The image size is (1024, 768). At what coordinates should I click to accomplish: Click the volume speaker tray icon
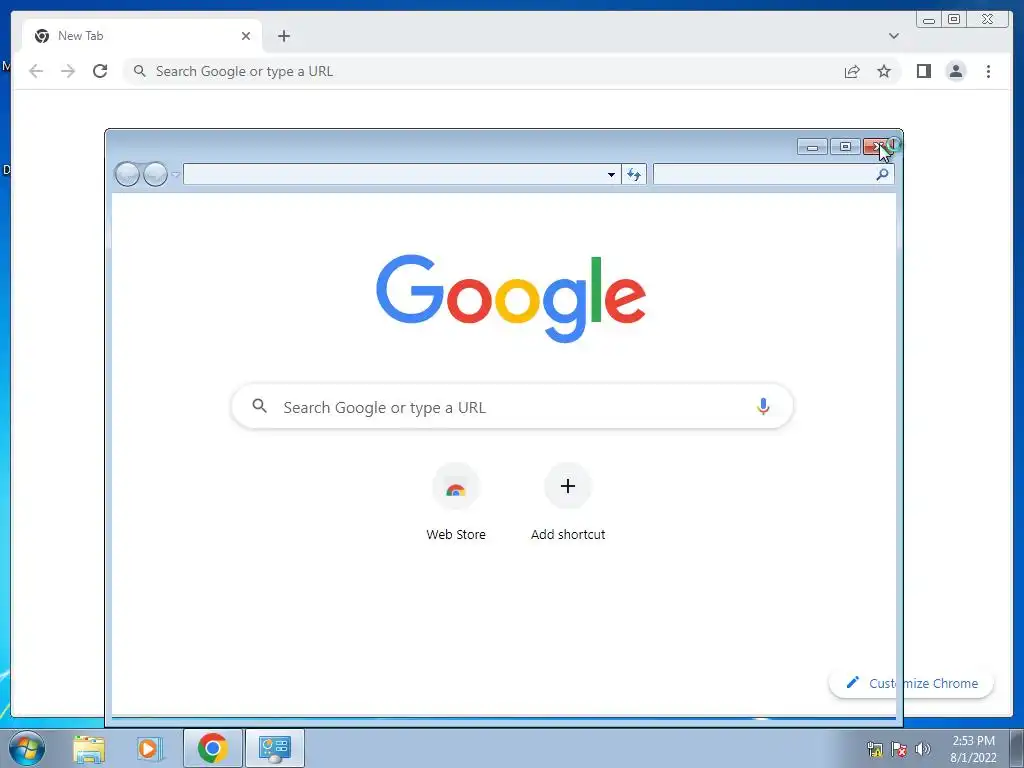922,749
